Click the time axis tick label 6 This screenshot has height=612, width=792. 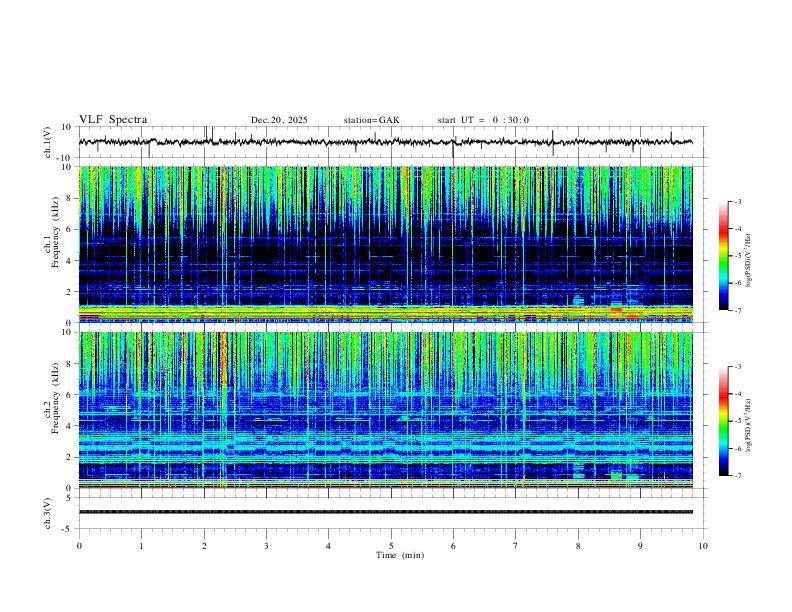(x=453, y=546)
